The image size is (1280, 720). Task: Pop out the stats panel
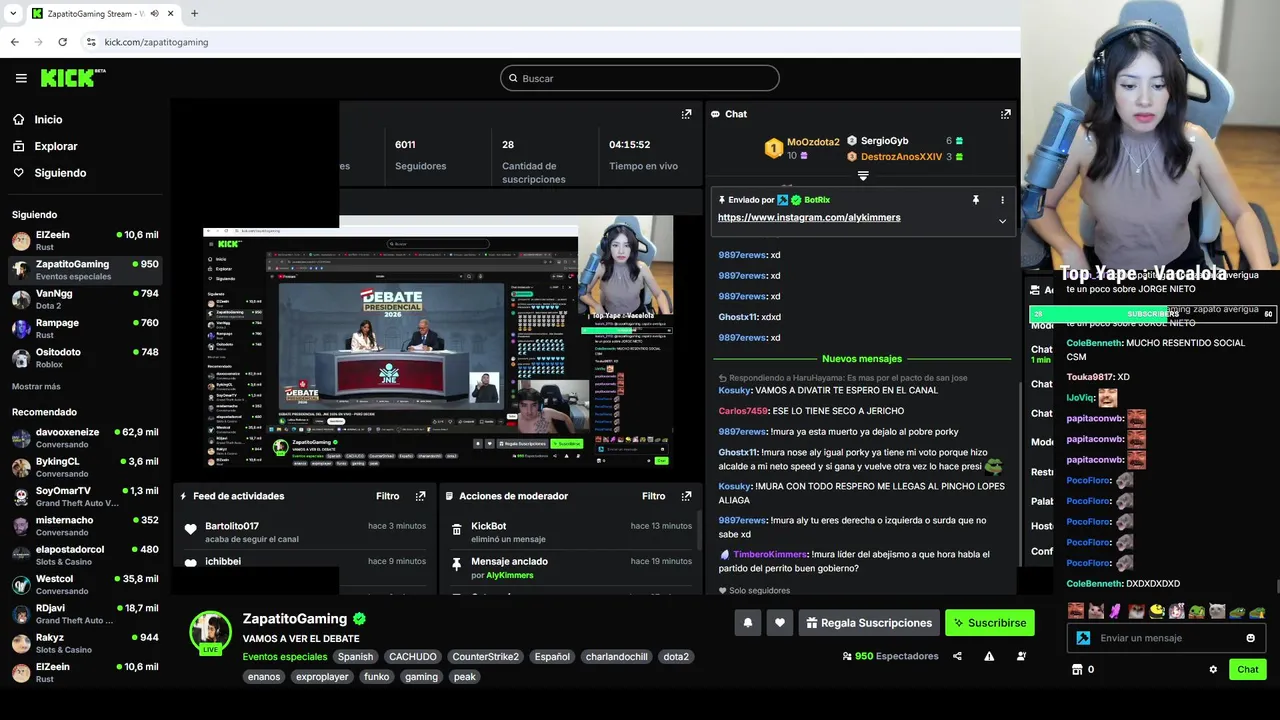pyautogui.click(x=686, y=114)
